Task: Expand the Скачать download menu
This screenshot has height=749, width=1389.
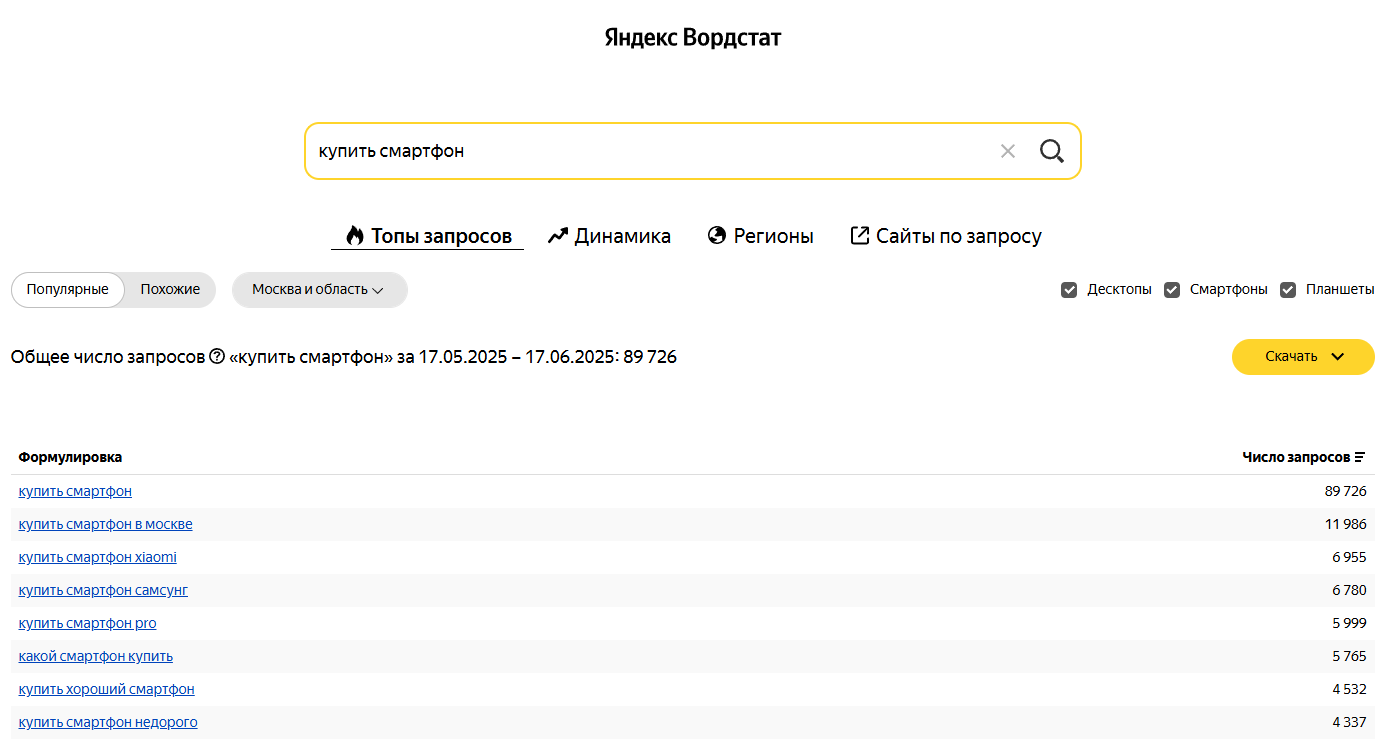Action: point(1302,357)
